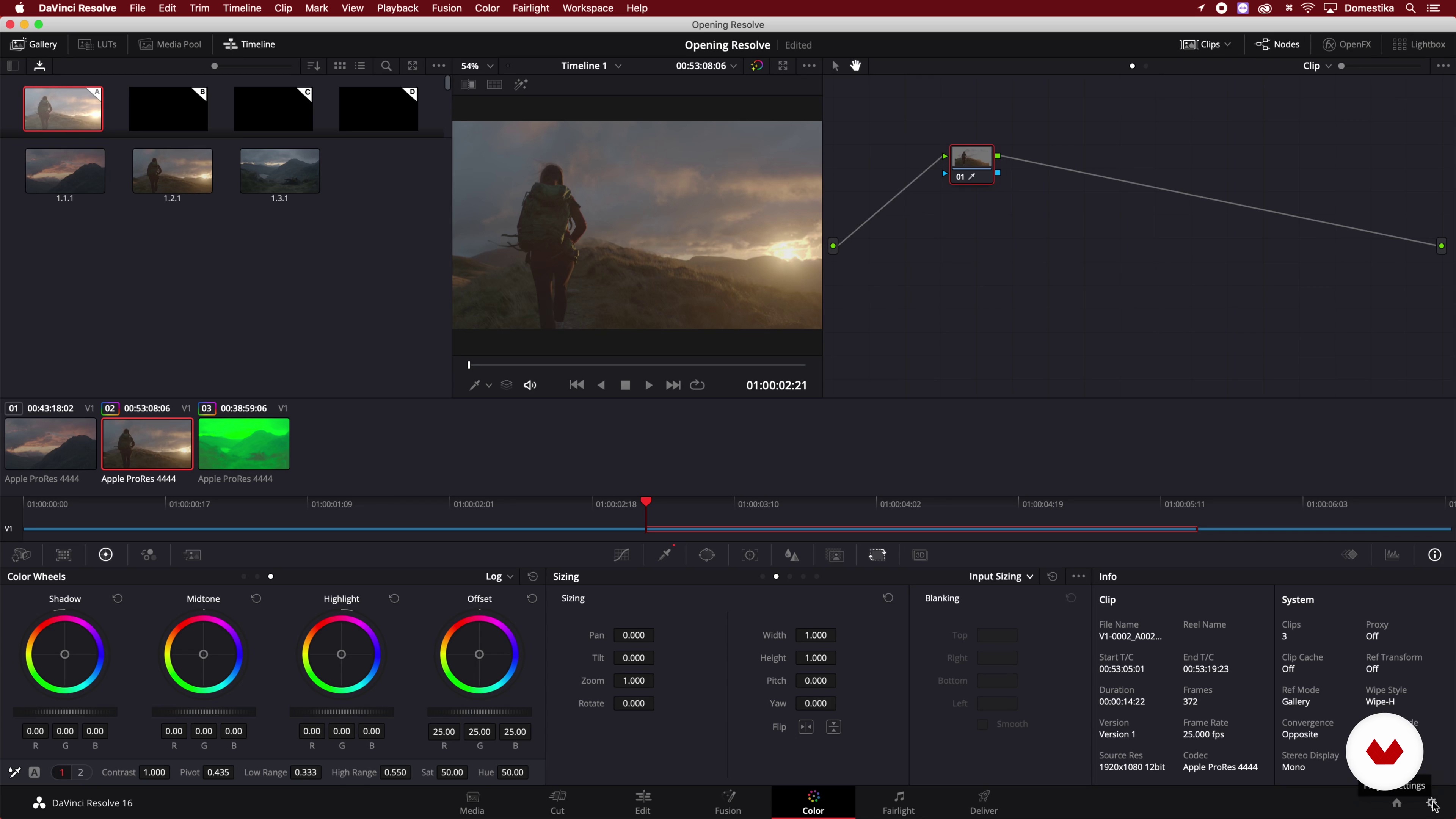1456x819 pixels.
Task: Show the LUTs panel
Action: [x=98, y=45]
